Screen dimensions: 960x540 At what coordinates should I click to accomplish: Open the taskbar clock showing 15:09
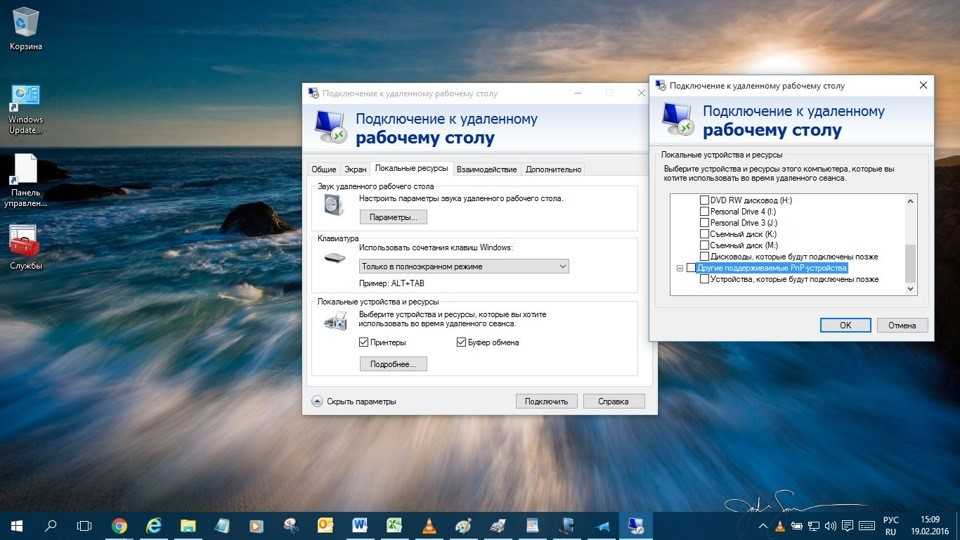(930, 525)
